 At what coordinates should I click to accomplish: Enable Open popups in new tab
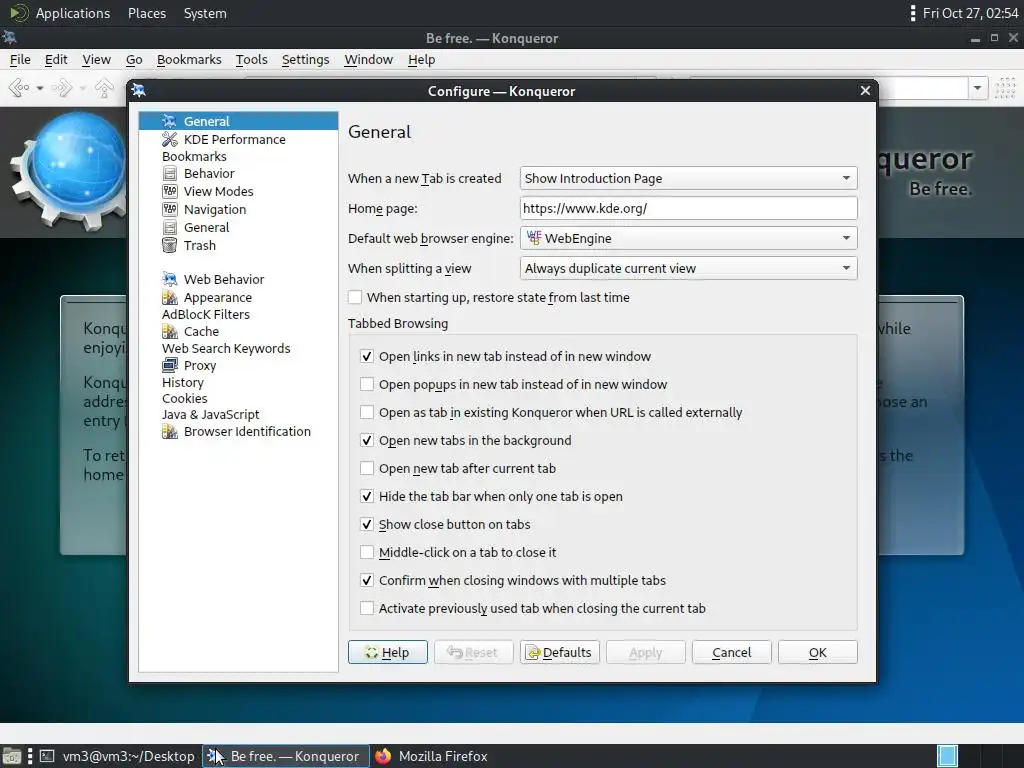367,384
